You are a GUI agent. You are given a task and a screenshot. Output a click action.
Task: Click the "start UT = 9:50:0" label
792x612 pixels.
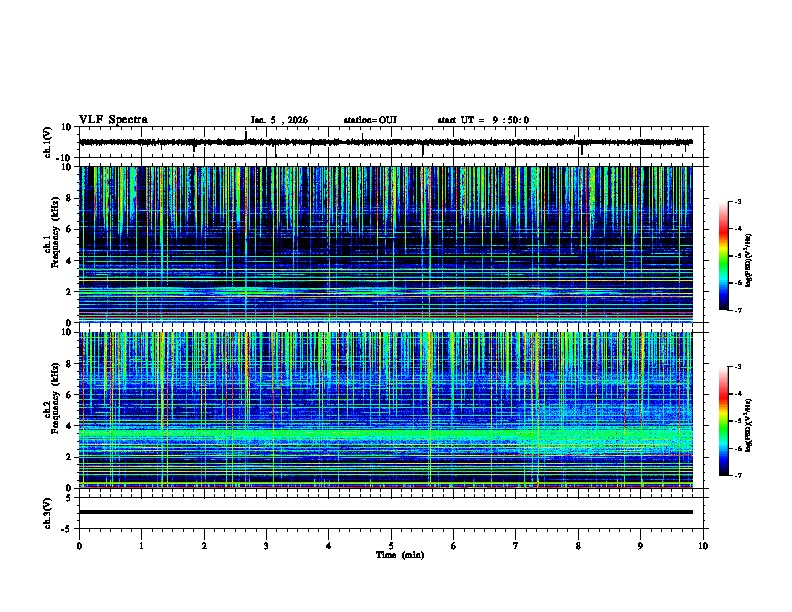tap(483, 120)
